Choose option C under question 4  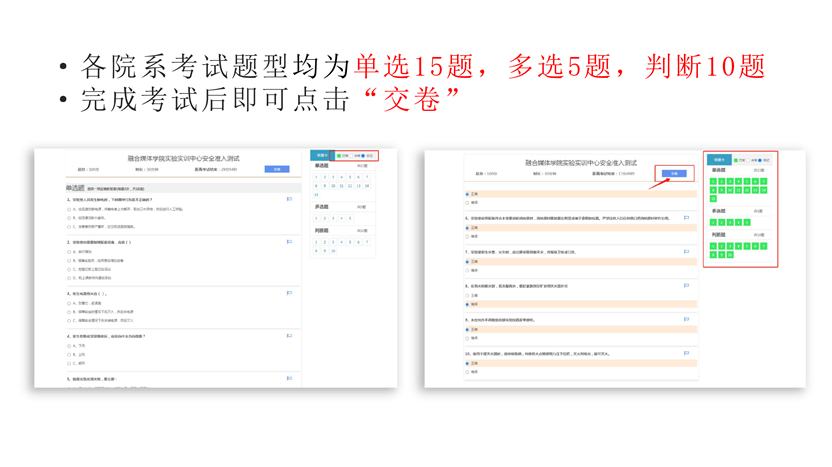(x=70, y=363)
